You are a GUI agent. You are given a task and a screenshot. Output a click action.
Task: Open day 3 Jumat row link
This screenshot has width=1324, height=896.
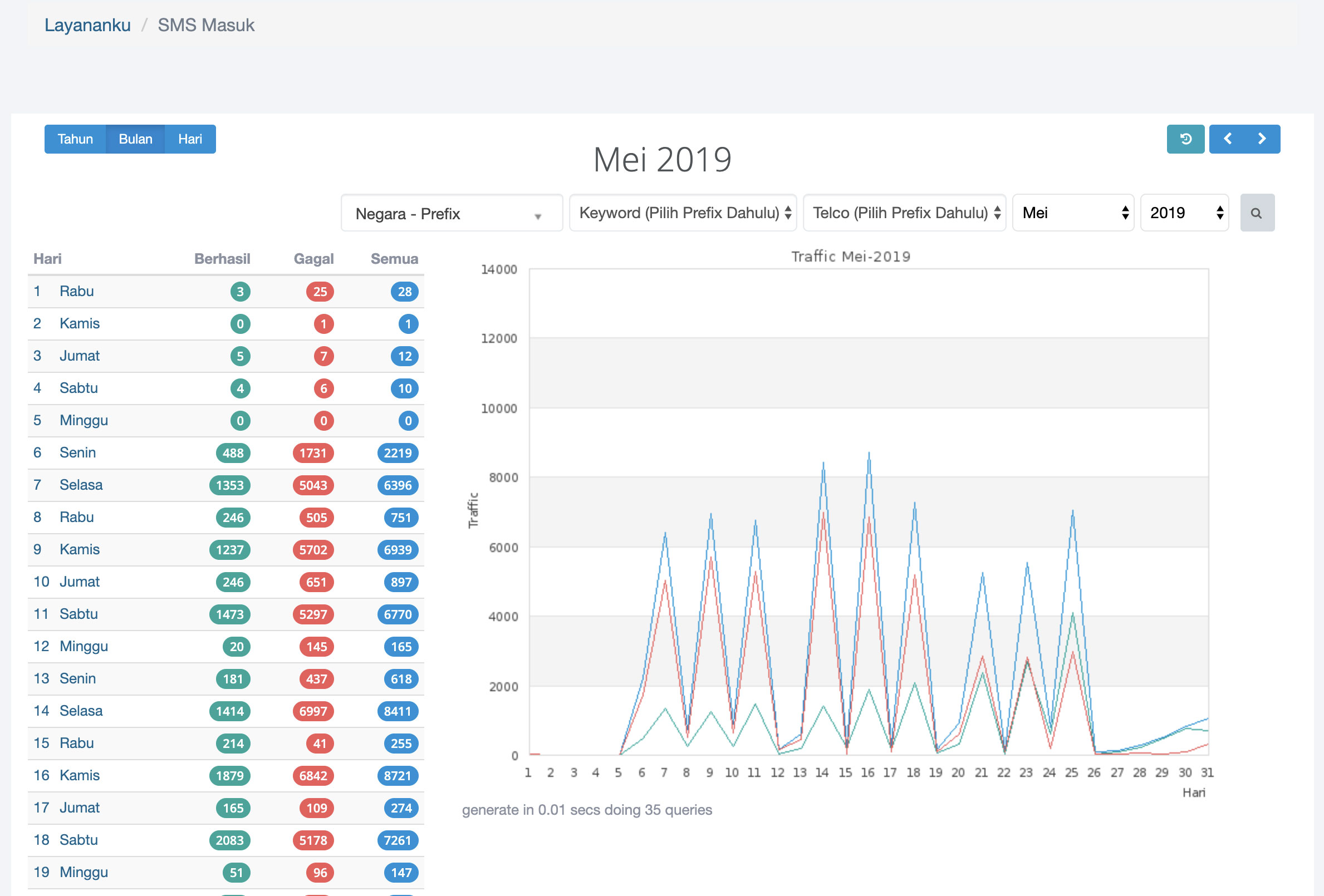(x=79, y=356)
